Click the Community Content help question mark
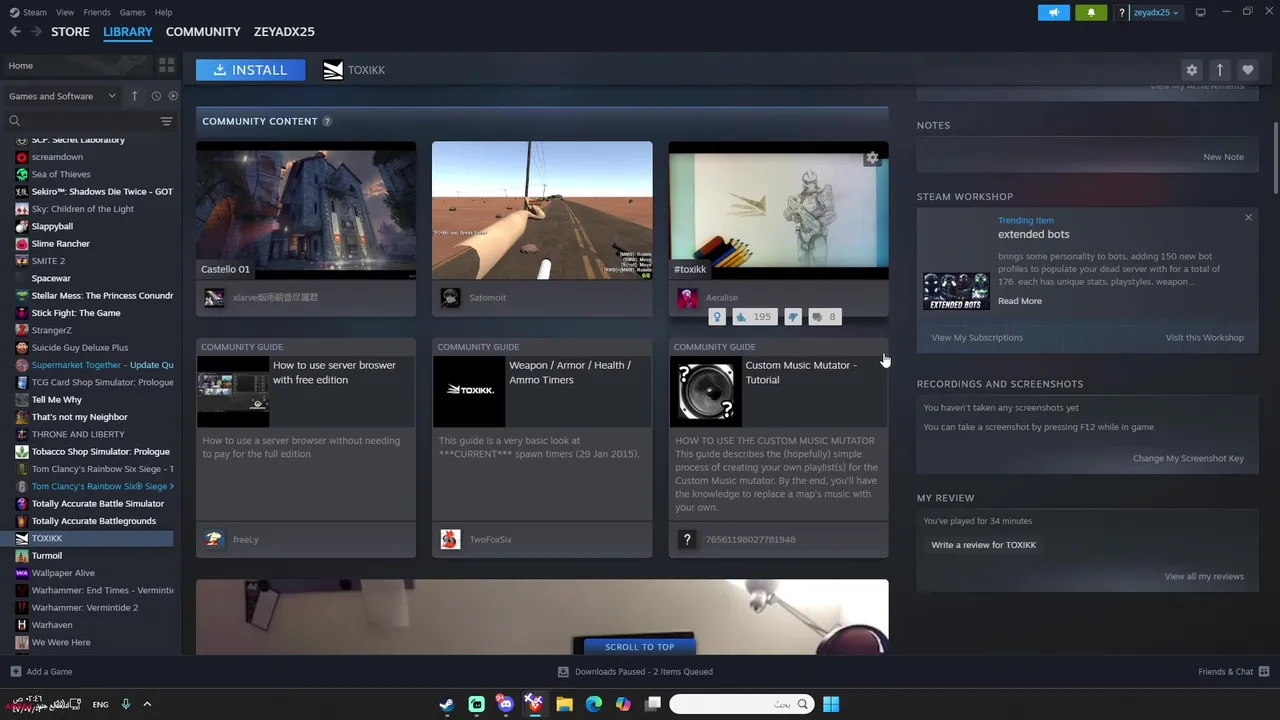 (x=327, y=121)
